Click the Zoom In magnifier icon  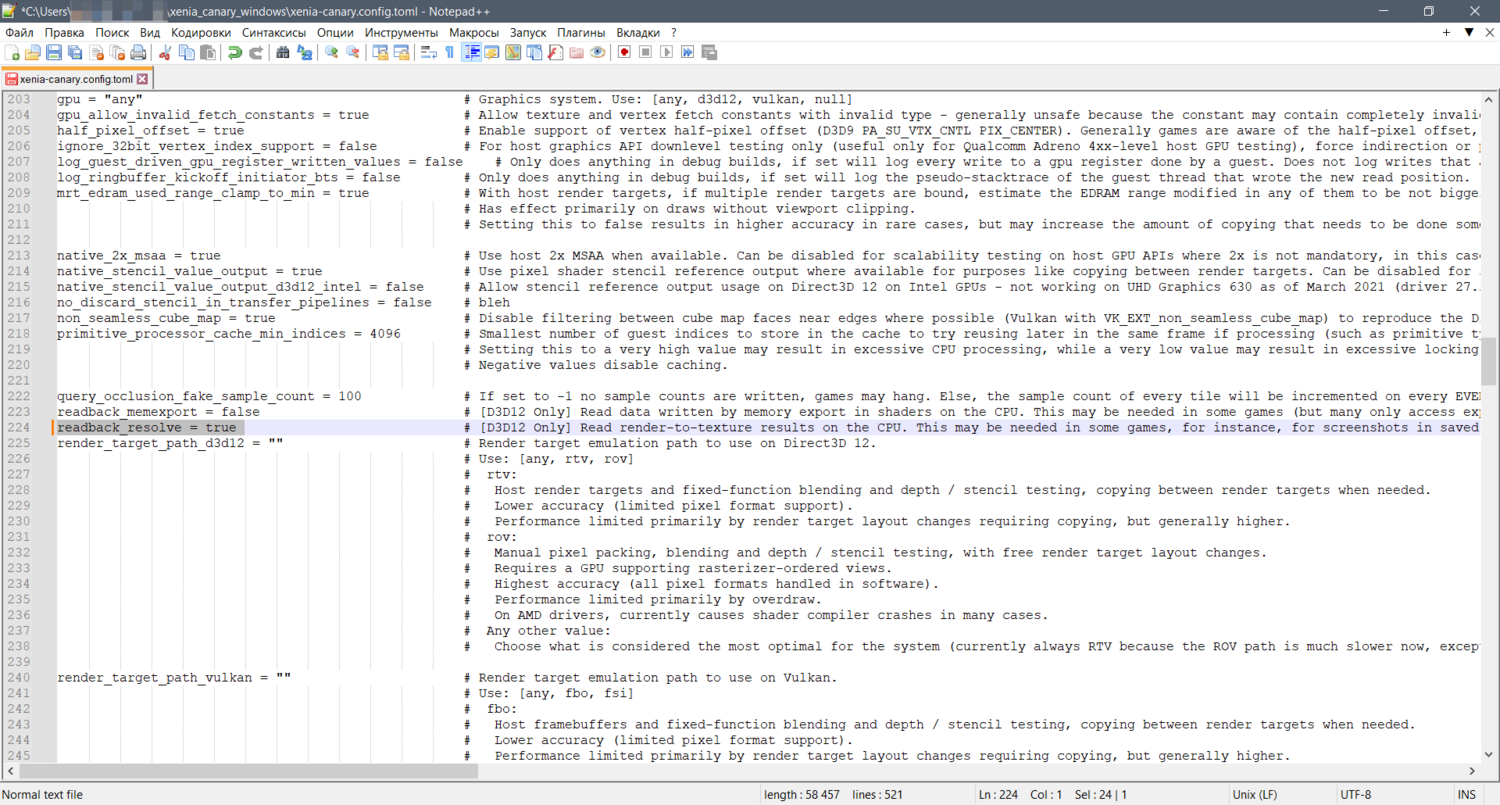pyautogui.click(x=331, y=53)
